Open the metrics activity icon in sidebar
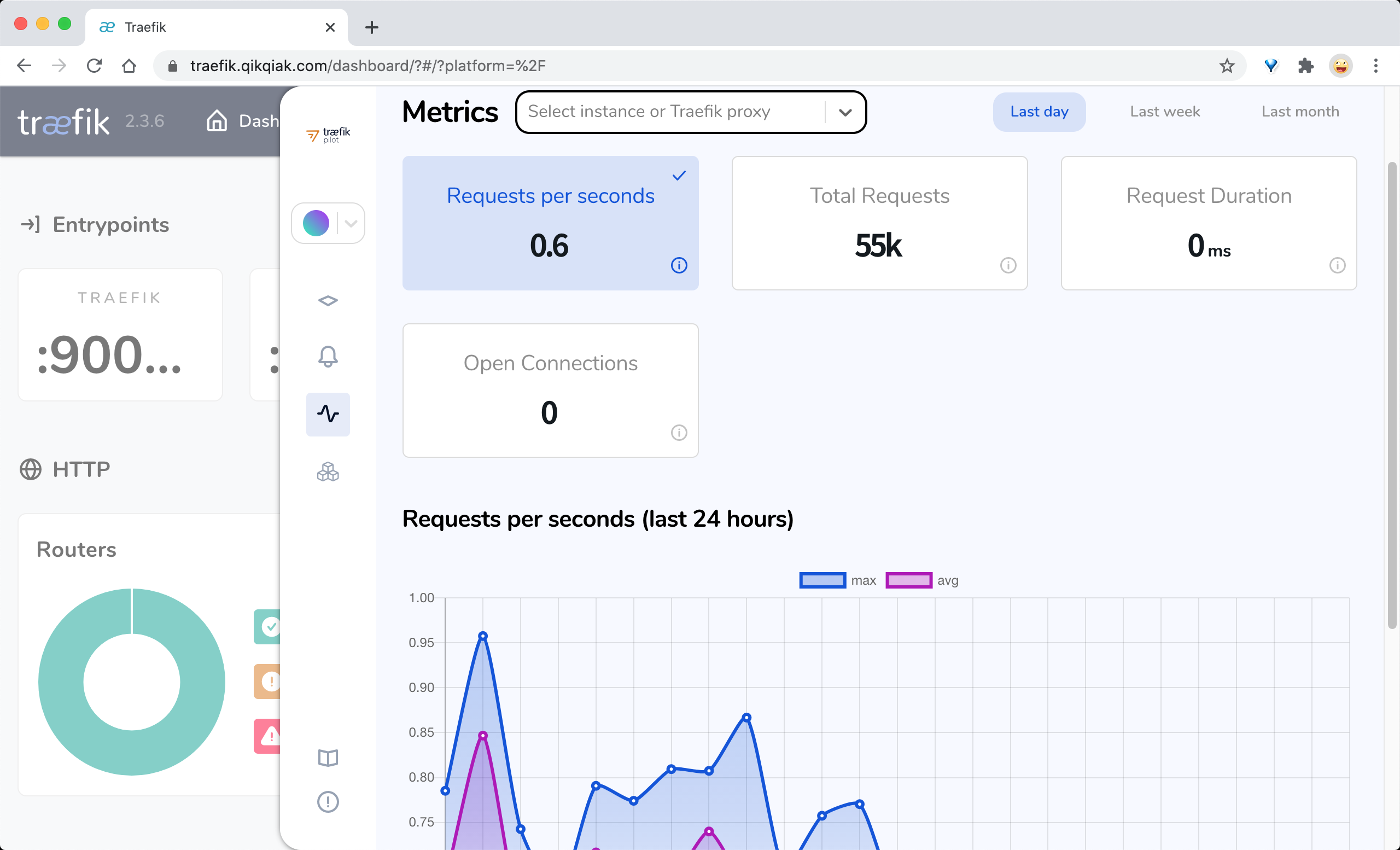The width and height of the screenshot is (1400, 850). pos(328,414)
